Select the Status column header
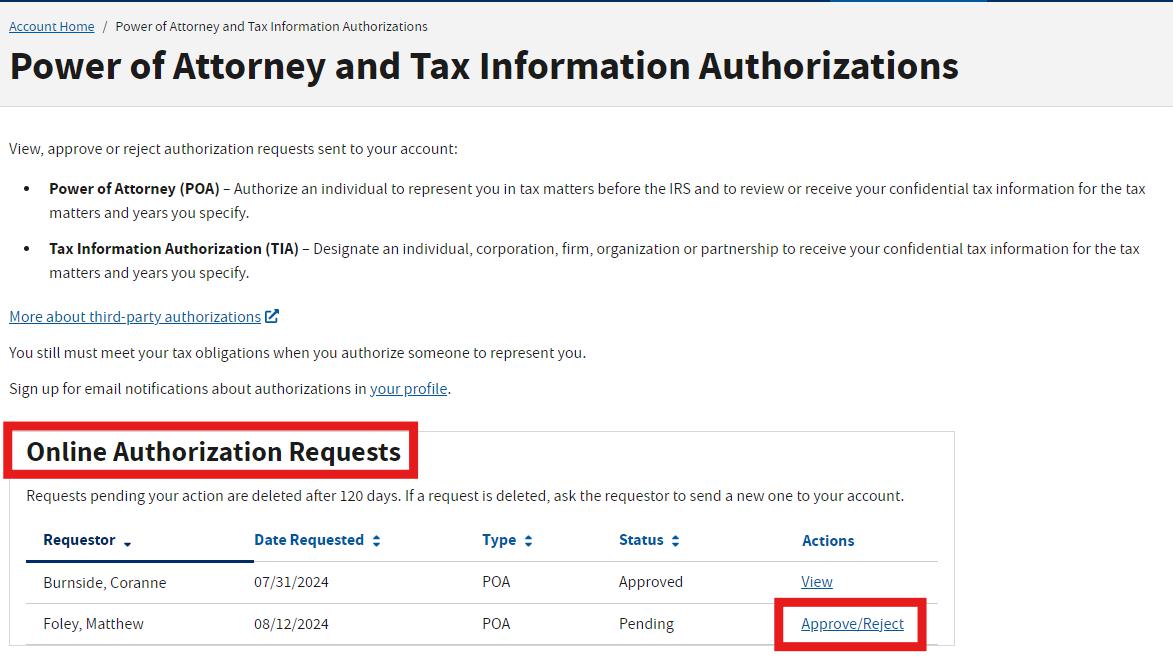The image size is (1173, 667). coord(640,539)
